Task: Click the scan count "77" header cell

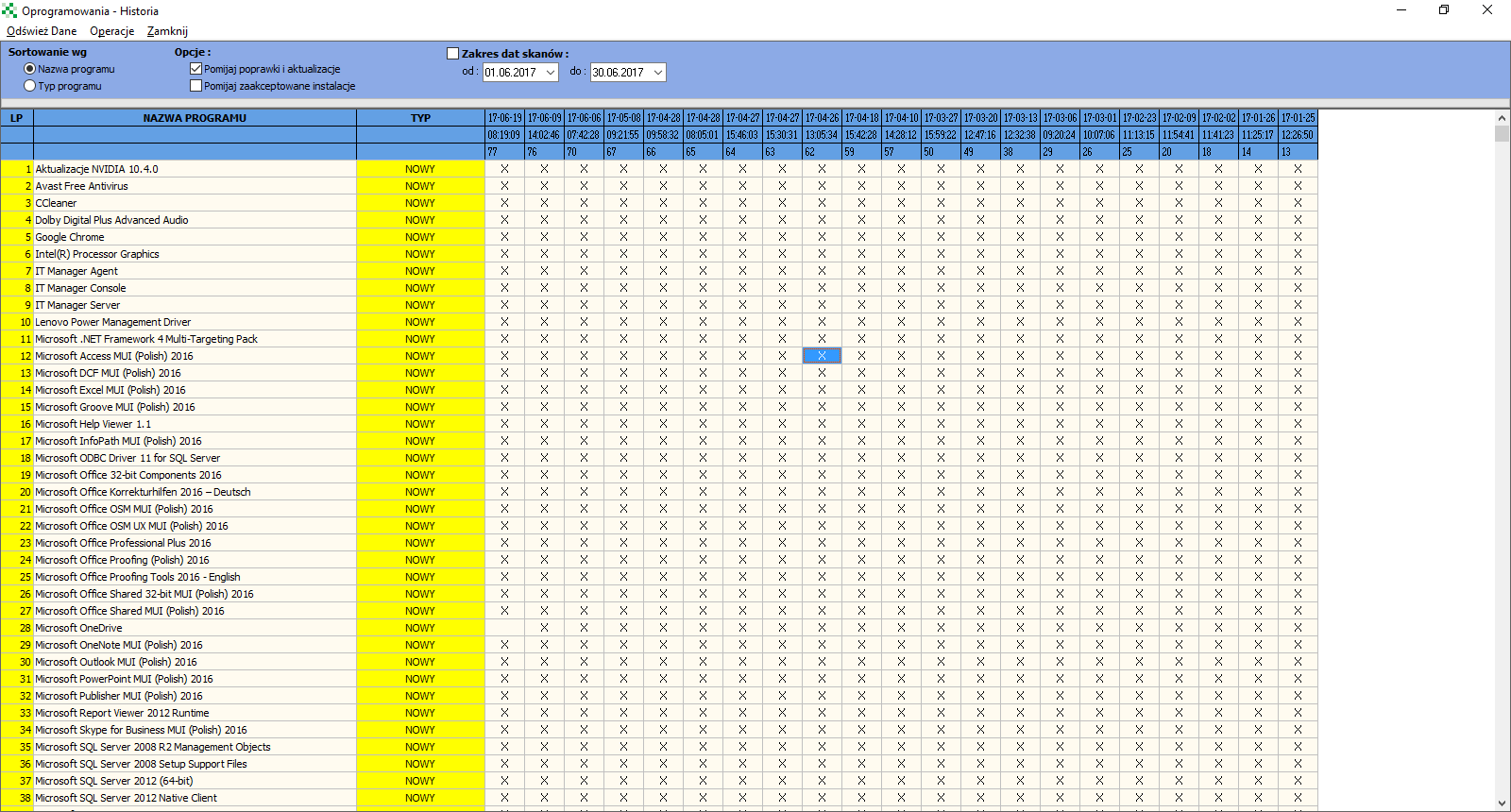Action: 504,152
